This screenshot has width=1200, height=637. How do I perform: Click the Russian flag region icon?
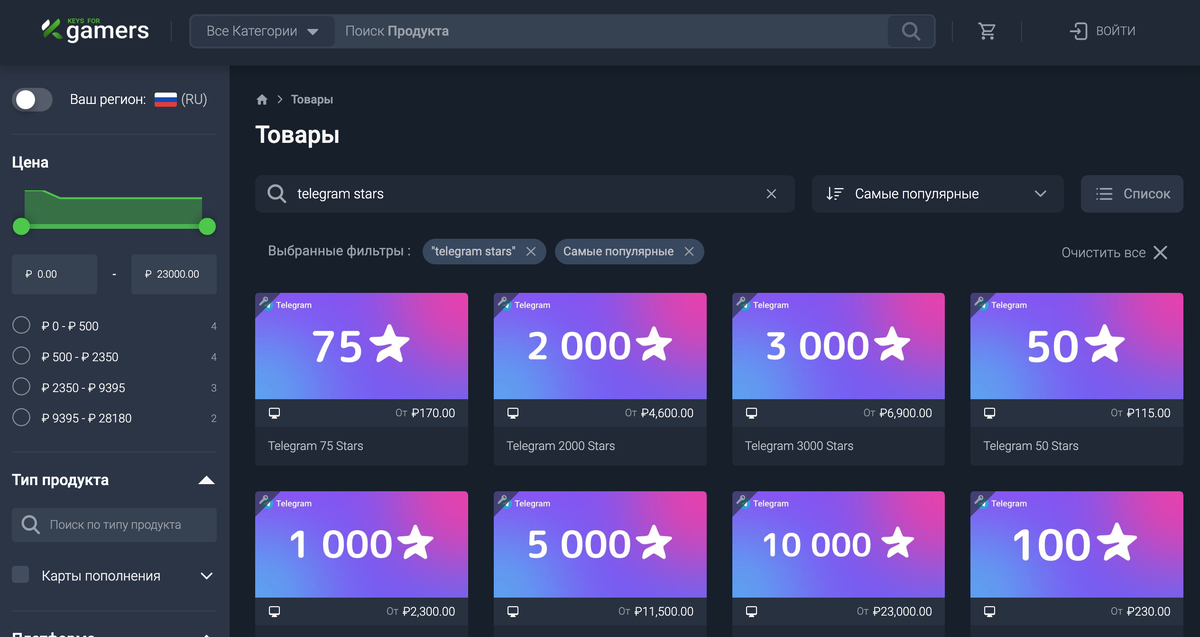(x=165, y=100)
